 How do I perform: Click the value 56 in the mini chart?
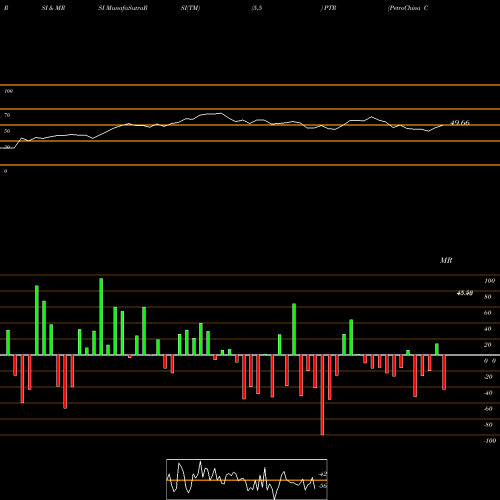pyautogui.click(x=323, y=486)
